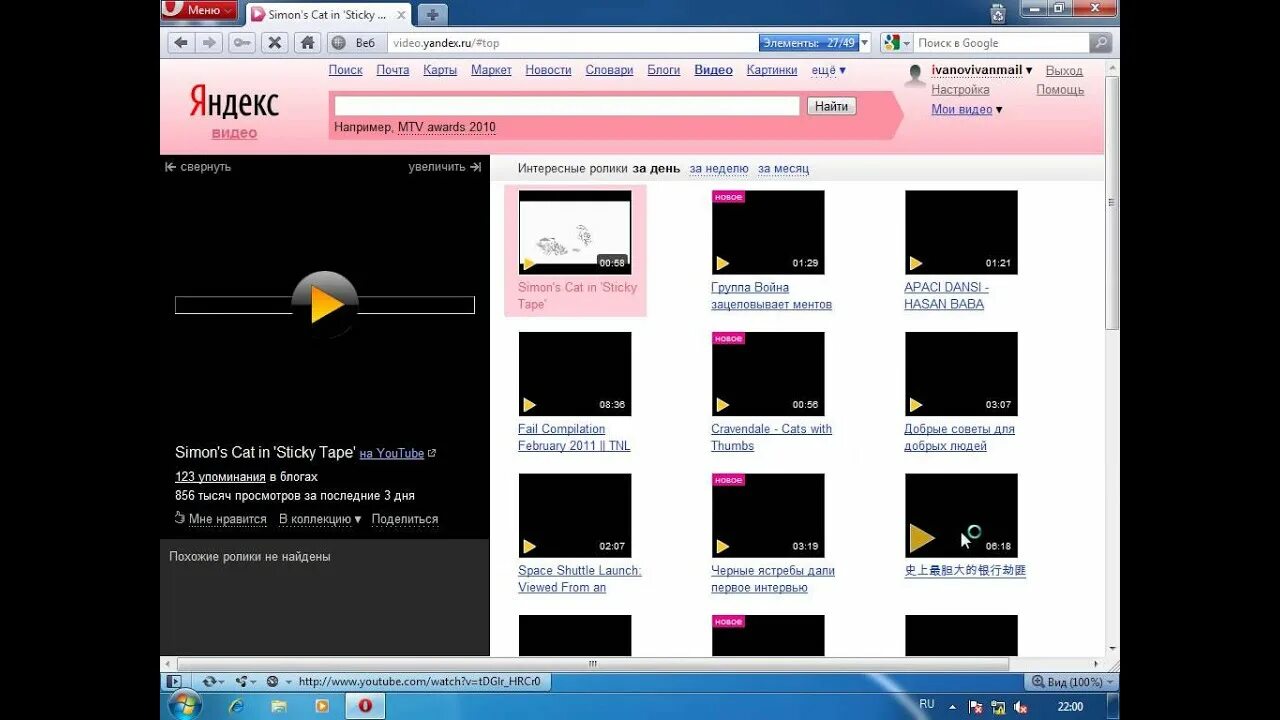
Task: Open a new tab with the plus button
Action: 432,14
